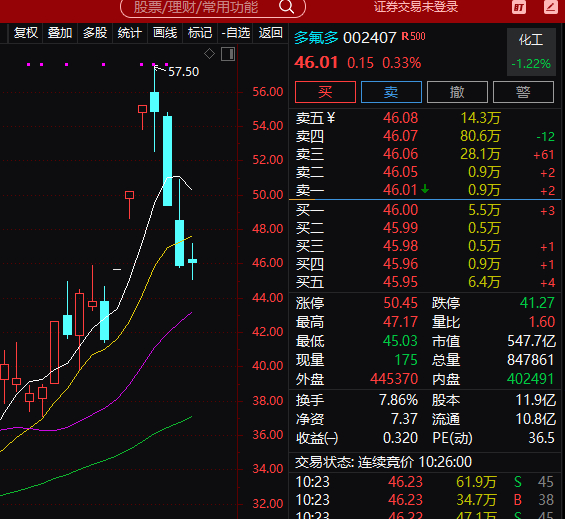The height and width of the screenshot is (519, 565).
Task: Select the 卖五 price 46.08
Action: click(400, 118)
